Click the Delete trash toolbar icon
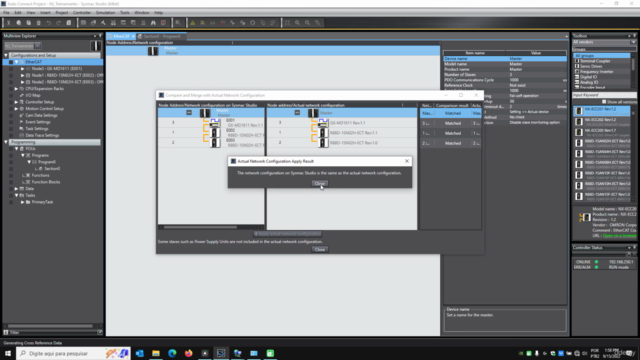 click(x=38, y=23)
